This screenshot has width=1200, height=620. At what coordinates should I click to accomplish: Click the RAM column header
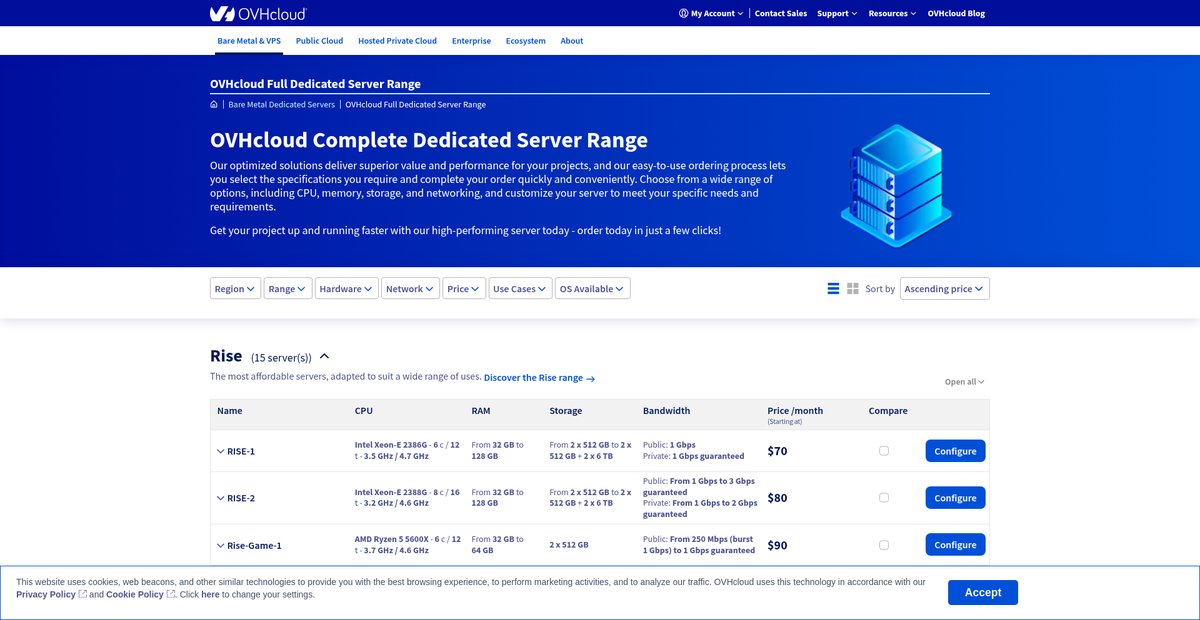coord(481,411)
